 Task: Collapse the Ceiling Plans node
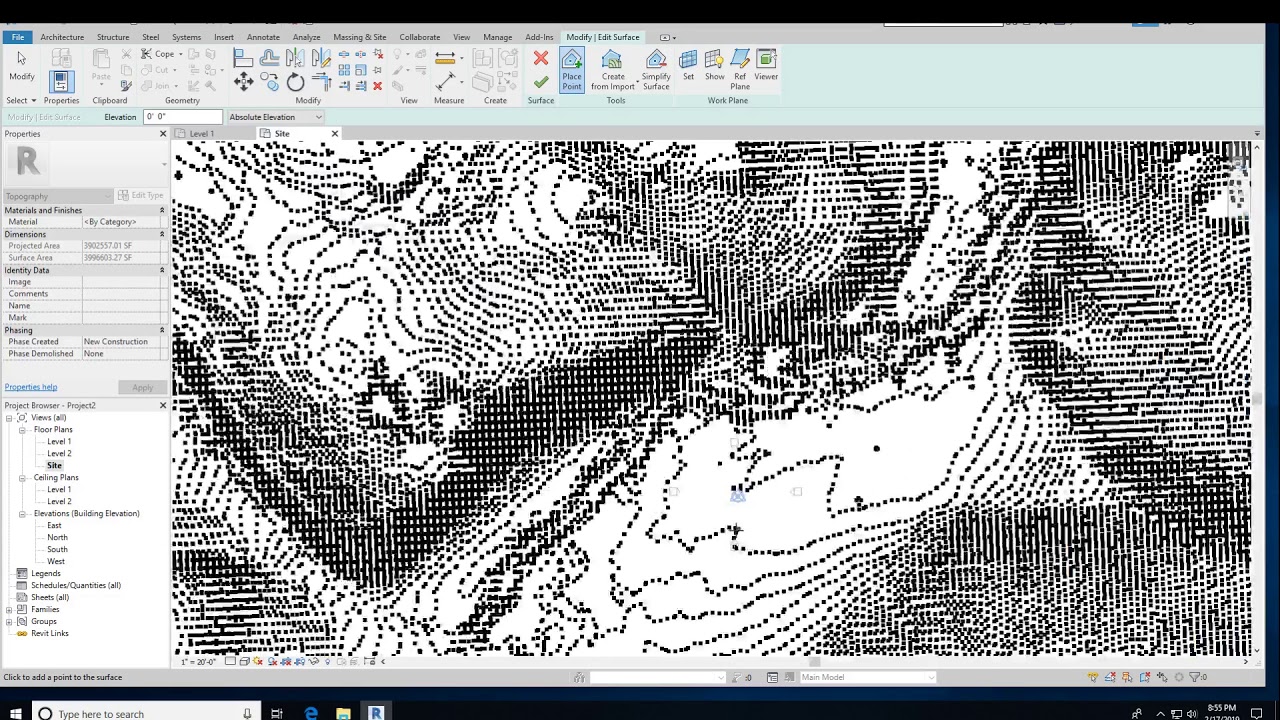(22, 477)
